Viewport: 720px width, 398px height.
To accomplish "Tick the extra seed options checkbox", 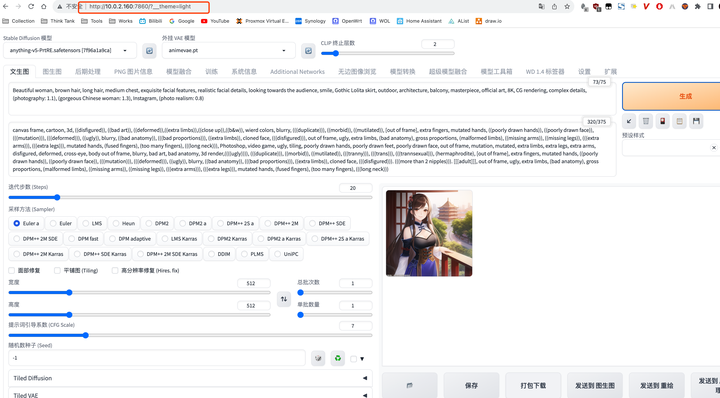I will [354, 359].
